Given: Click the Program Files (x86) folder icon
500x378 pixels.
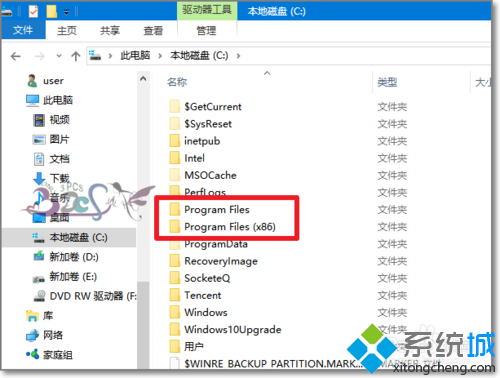Looking at the screenshot, I should 175,227.
